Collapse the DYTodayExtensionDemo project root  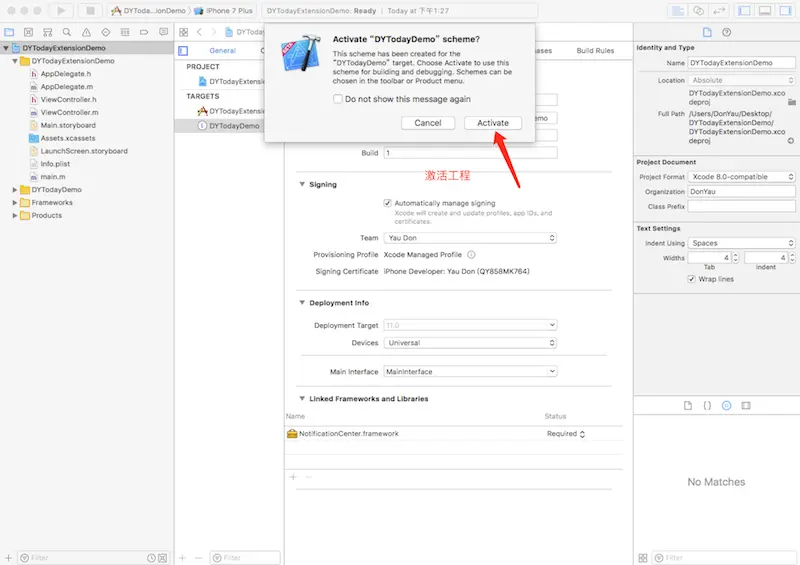point(6,48)
